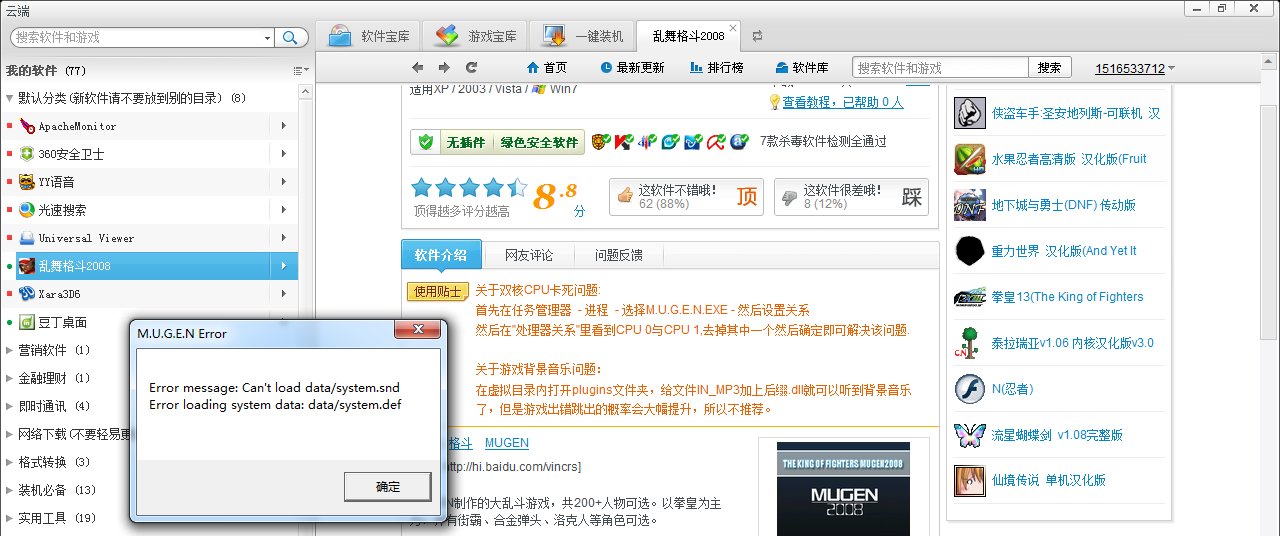
Task: Vote 顶 这软件不错哦 button
Action: tap(686, 197)
